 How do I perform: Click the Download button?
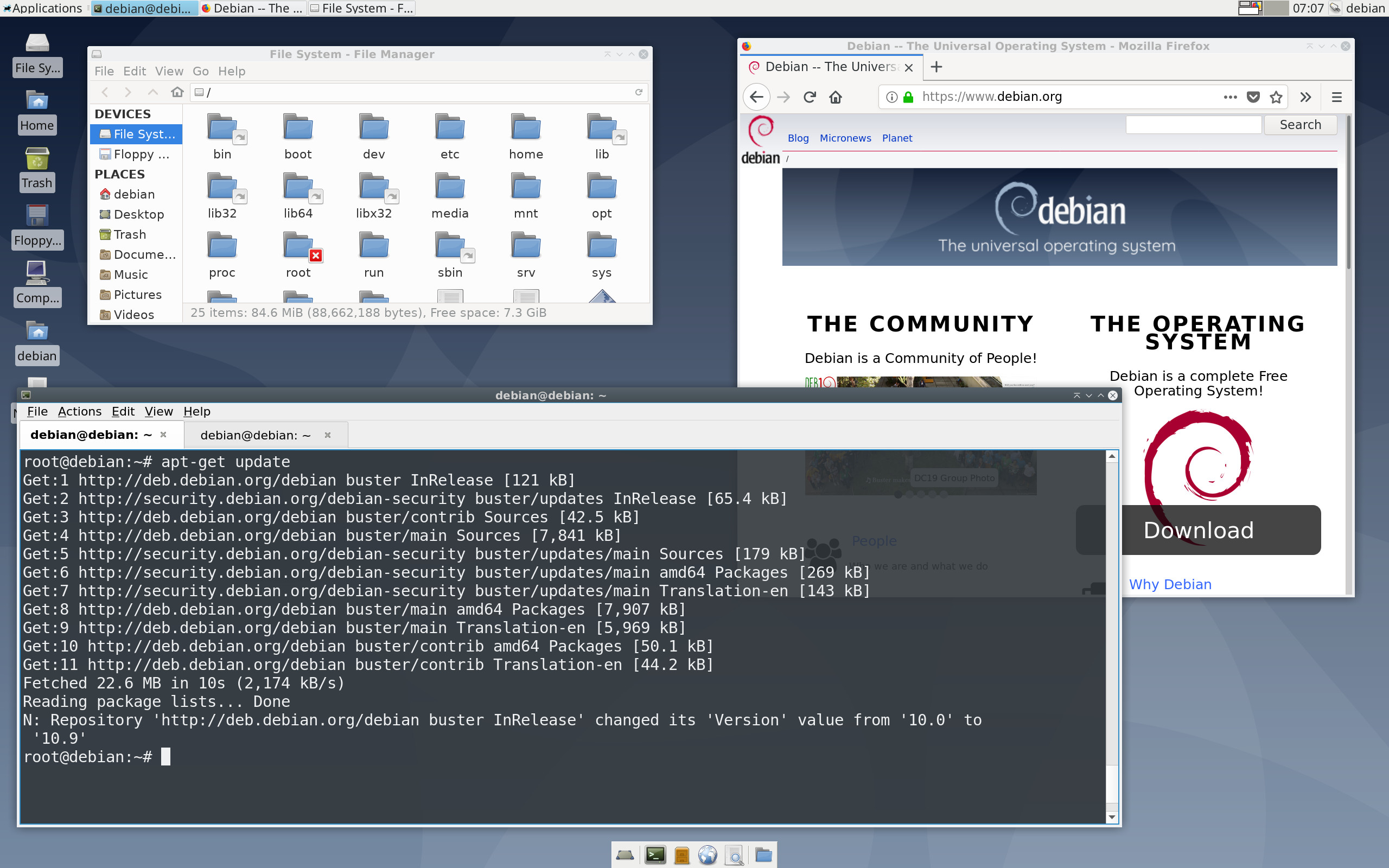pos(1199,530)
